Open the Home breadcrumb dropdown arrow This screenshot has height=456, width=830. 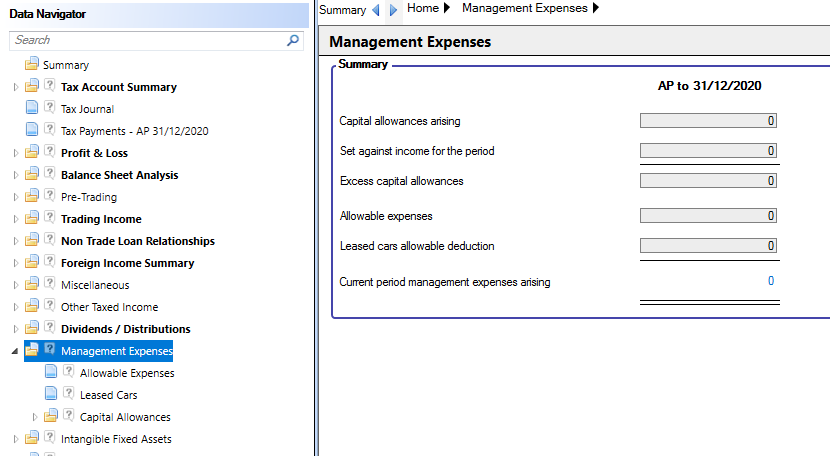click(447, 8)
